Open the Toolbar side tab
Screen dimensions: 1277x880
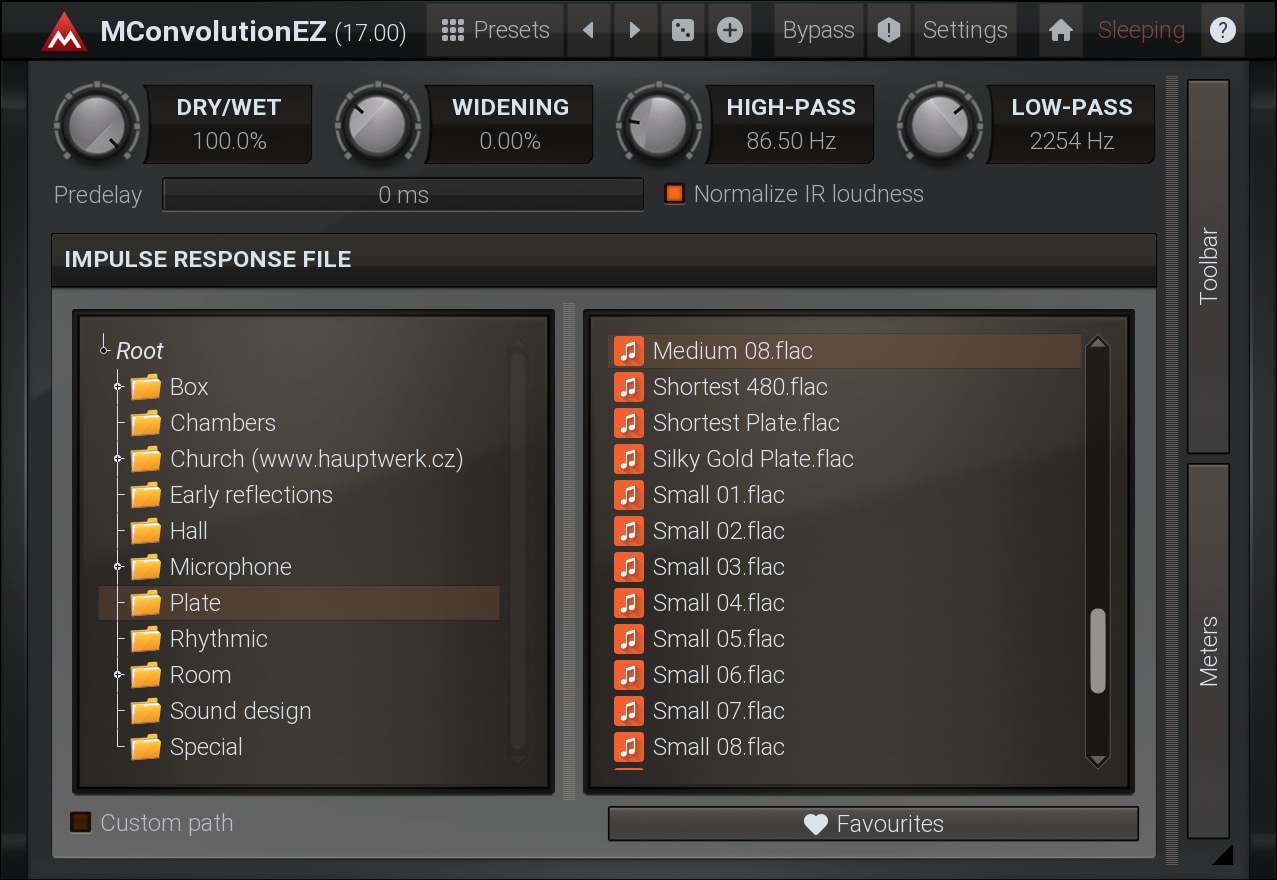[x=1208, y=266]
